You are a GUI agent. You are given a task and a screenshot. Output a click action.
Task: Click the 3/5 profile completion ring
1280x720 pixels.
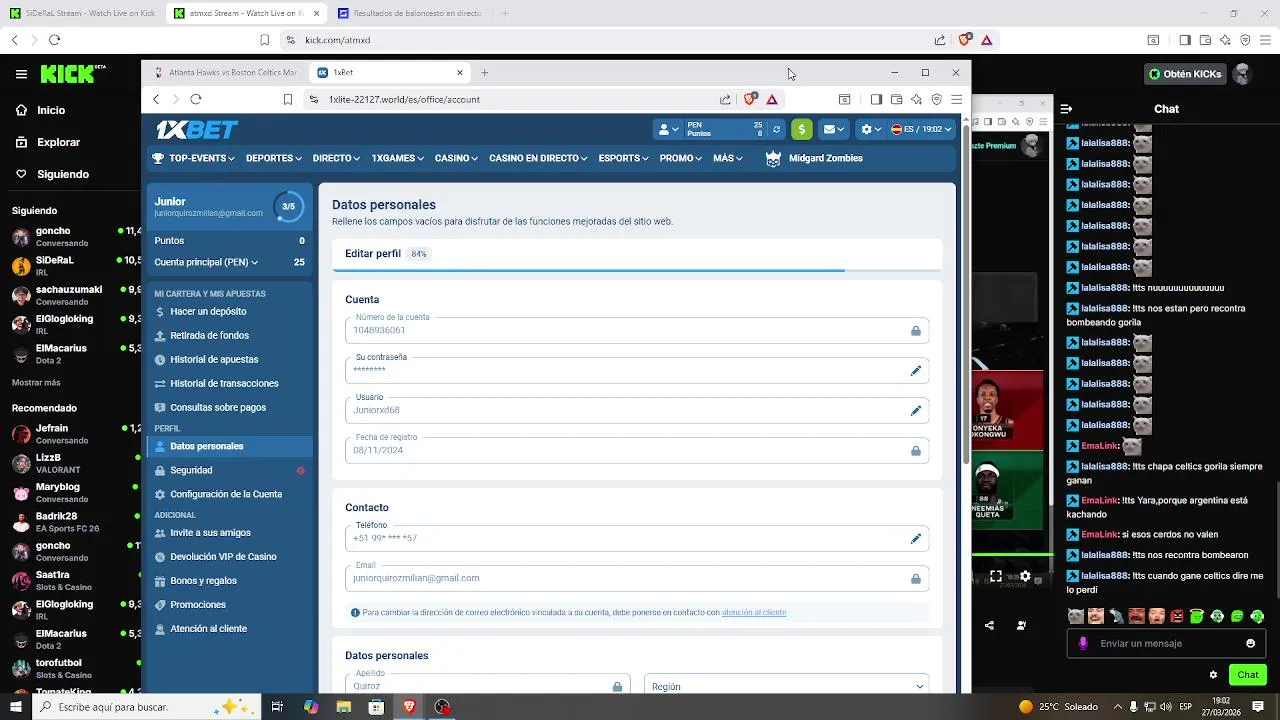tap(288, 207)
